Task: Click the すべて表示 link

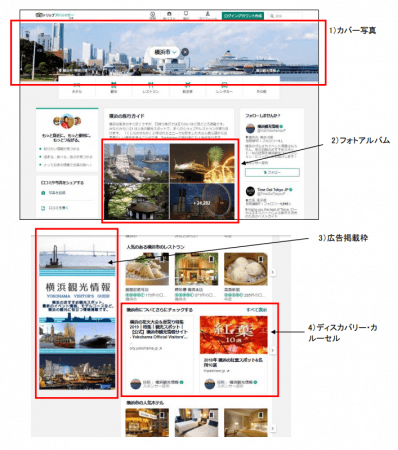Action: point(256,310)
